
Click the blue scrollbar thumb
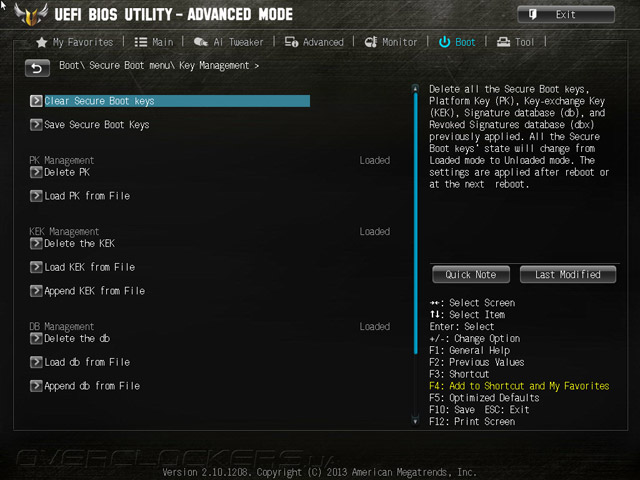[x=416, y=223]
